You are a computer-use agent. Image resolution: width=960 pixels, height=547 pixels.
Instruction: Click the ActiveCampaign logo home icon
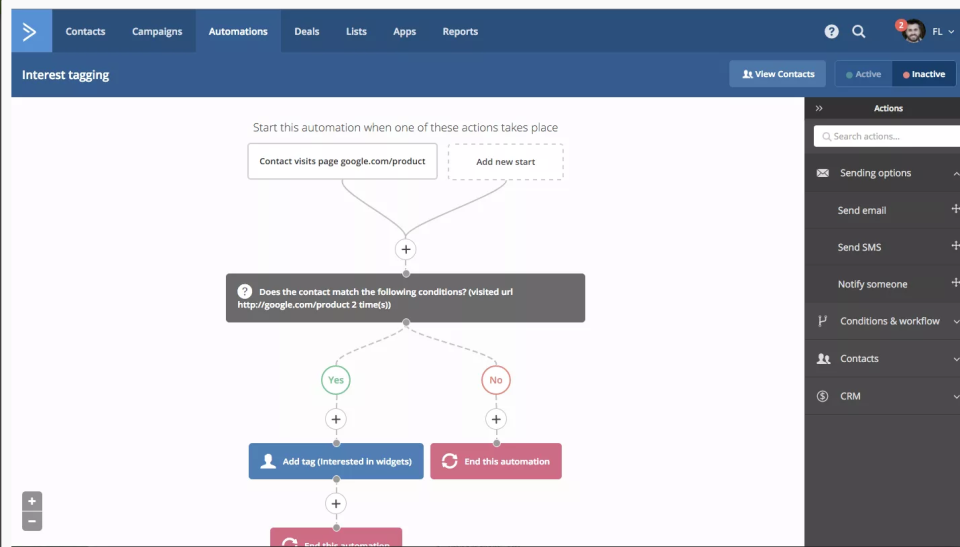30,31
